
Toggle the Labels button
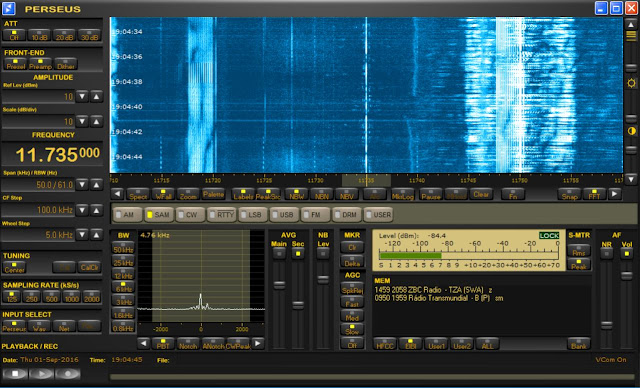[243, 194]
